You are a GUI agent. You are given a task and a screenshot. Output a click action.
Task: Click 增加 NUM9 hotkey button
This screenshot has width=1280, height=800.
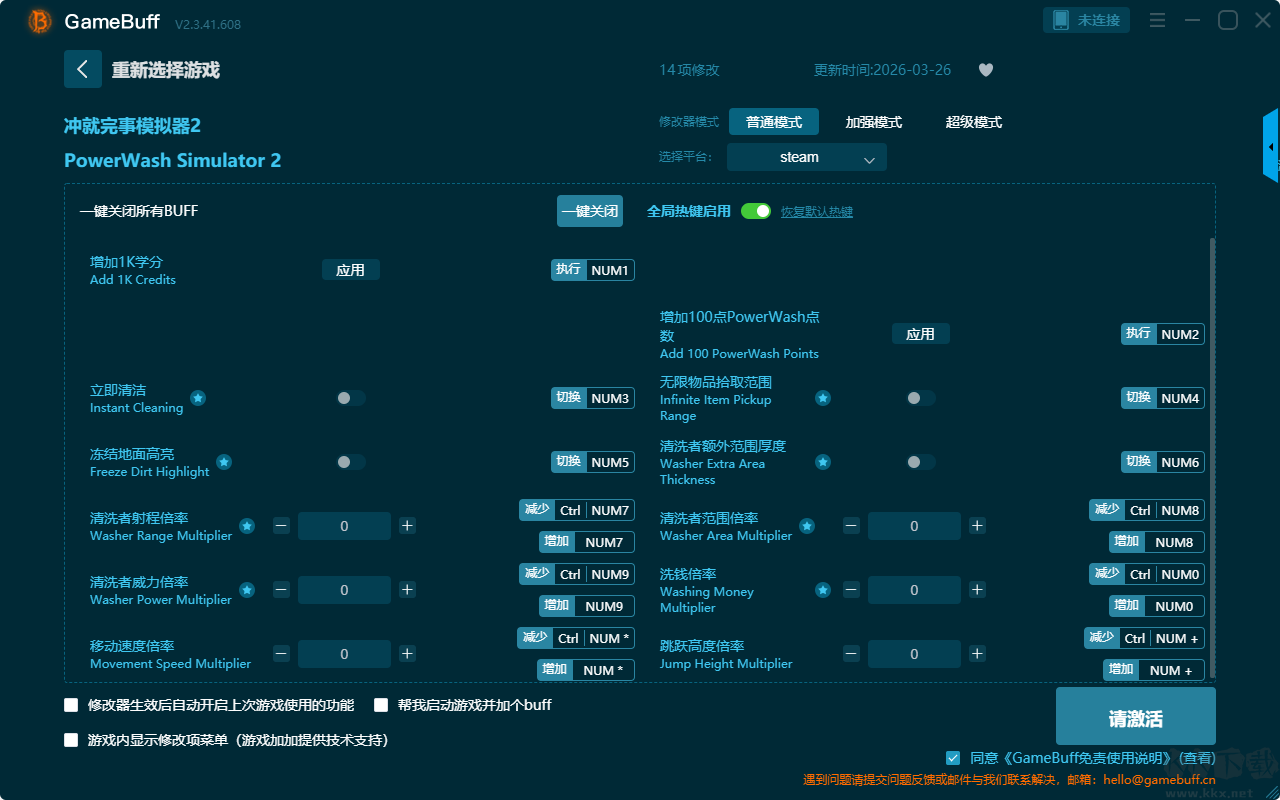[588, 606]
